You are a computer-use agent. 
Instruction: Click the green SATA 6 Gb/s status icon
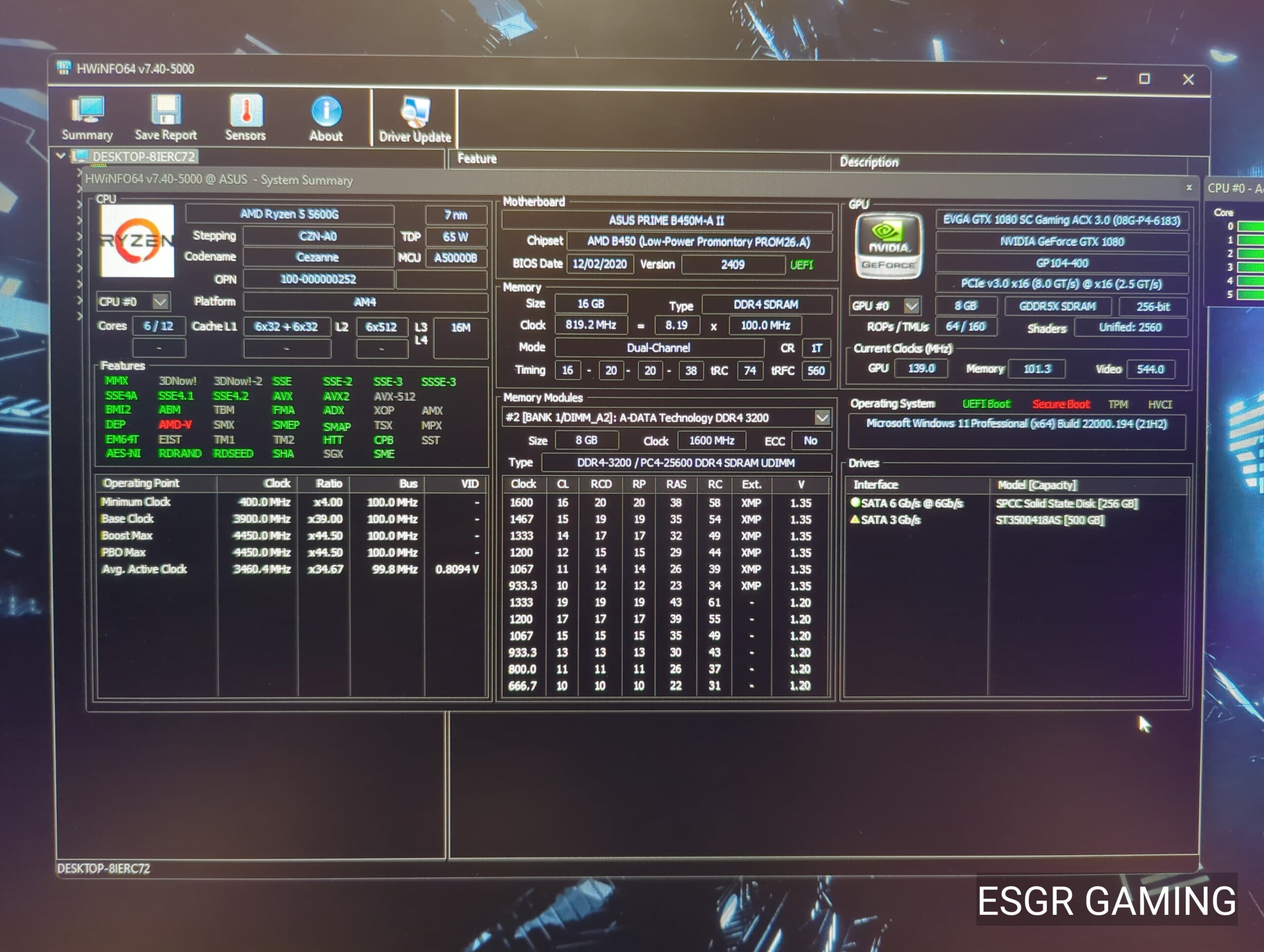[856, 502]
